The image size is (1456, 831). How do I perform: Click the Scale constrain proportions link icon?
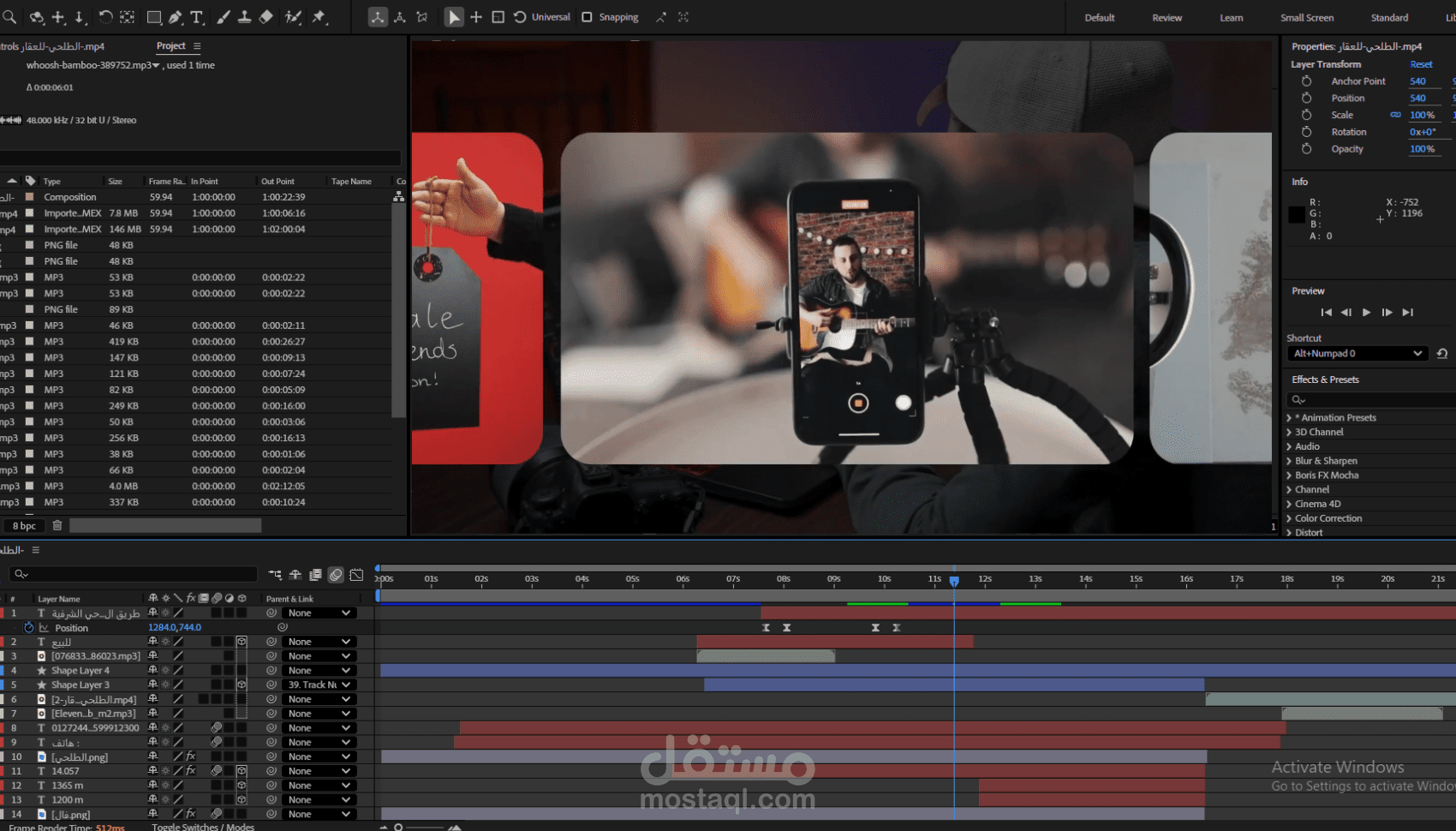1395,115
